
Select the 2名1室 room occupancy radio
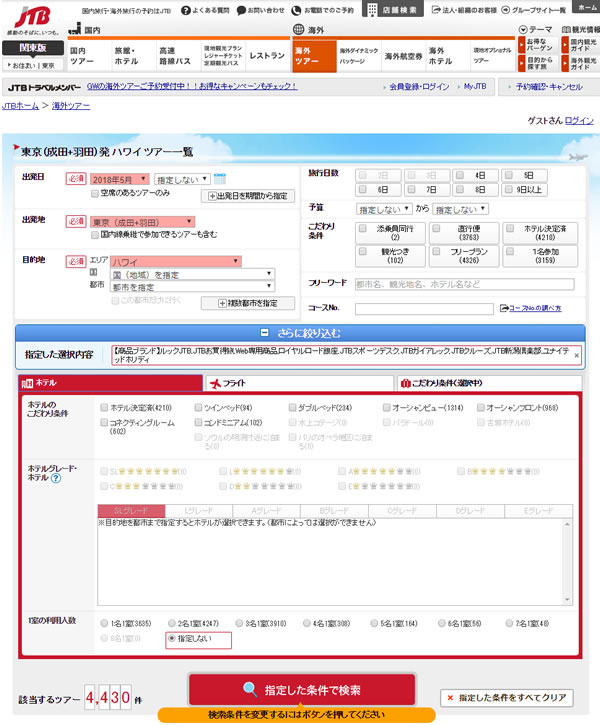coord(172,622)
